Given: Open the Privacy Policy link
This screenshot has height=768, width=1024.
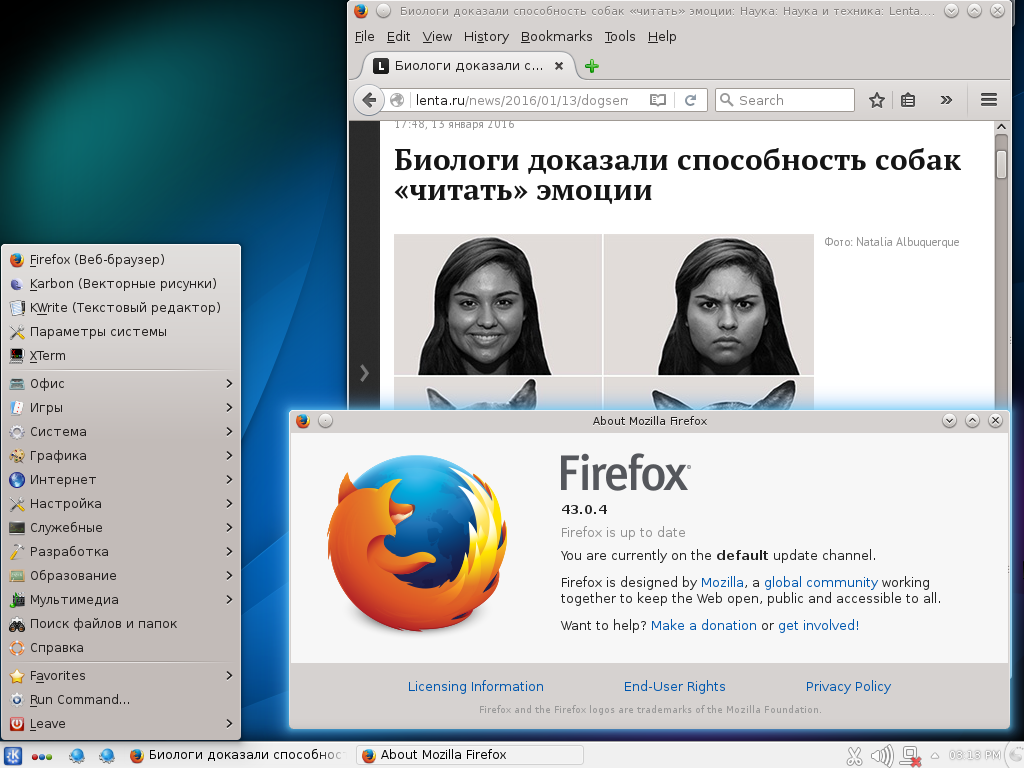Looking at the screenshot, I should tap(847, 686).
